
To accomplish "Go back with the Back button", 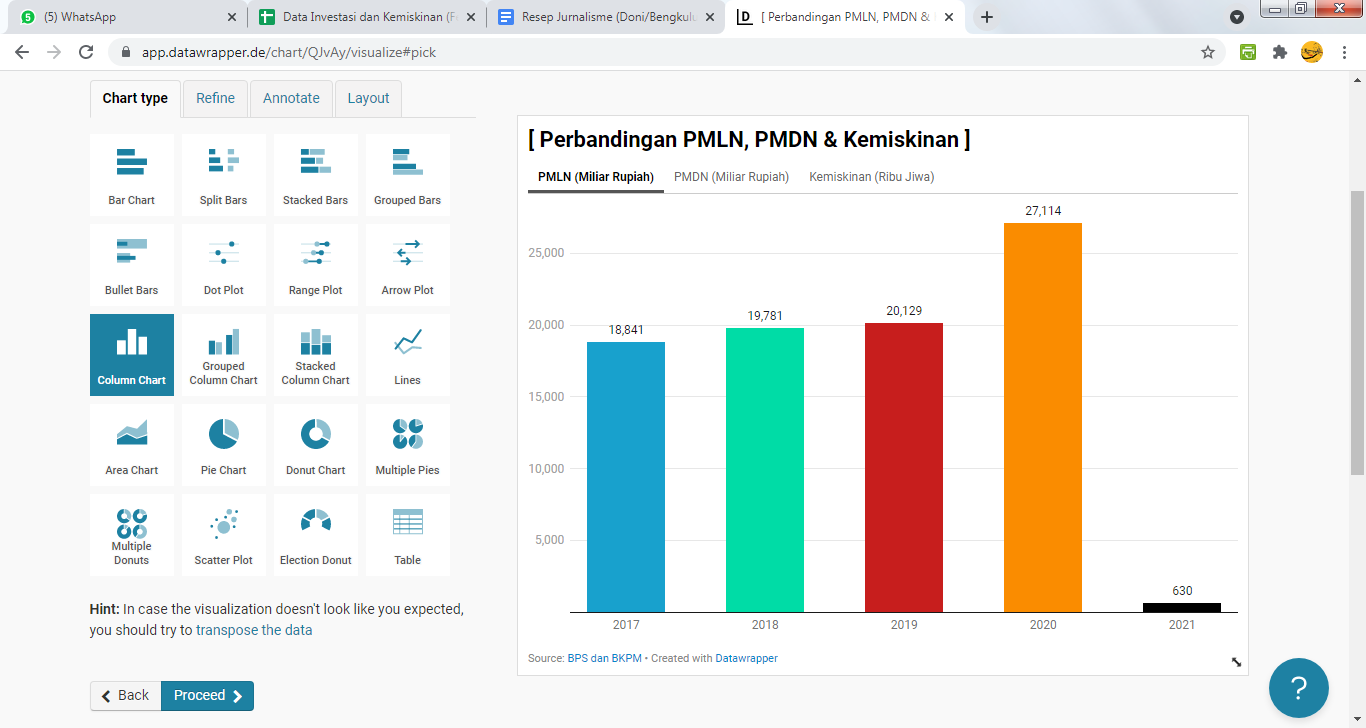I will point(125,696).
